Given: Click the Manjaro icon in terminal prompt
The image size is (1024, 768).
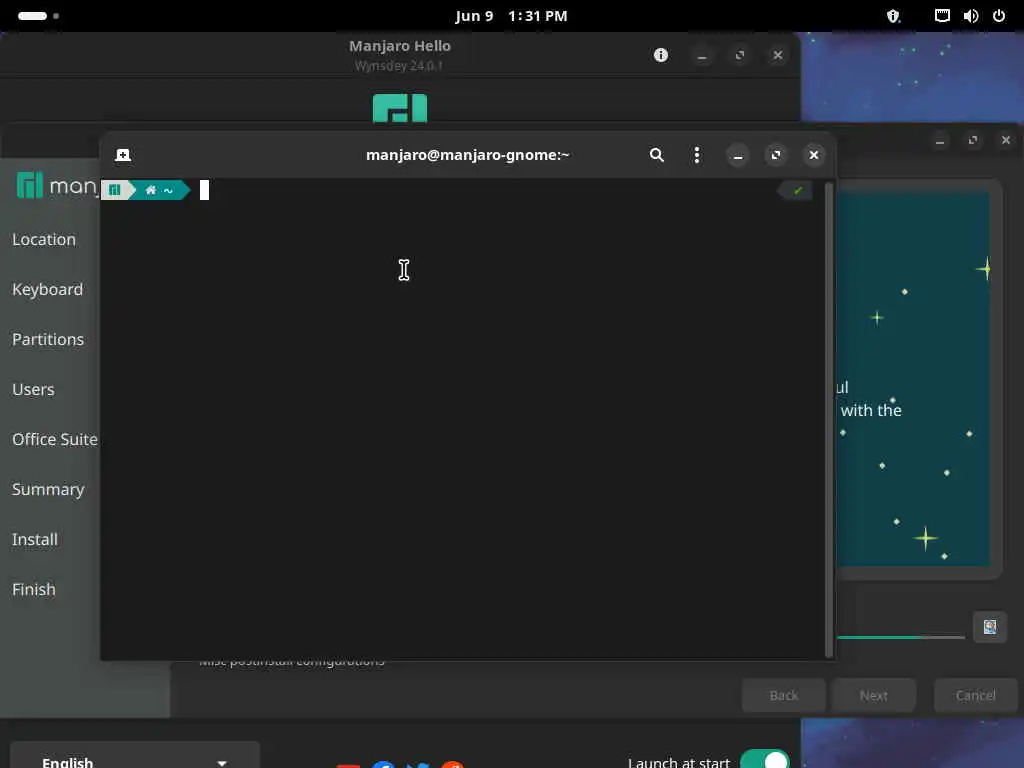Looking at the screenshot, I should [115, 190].
